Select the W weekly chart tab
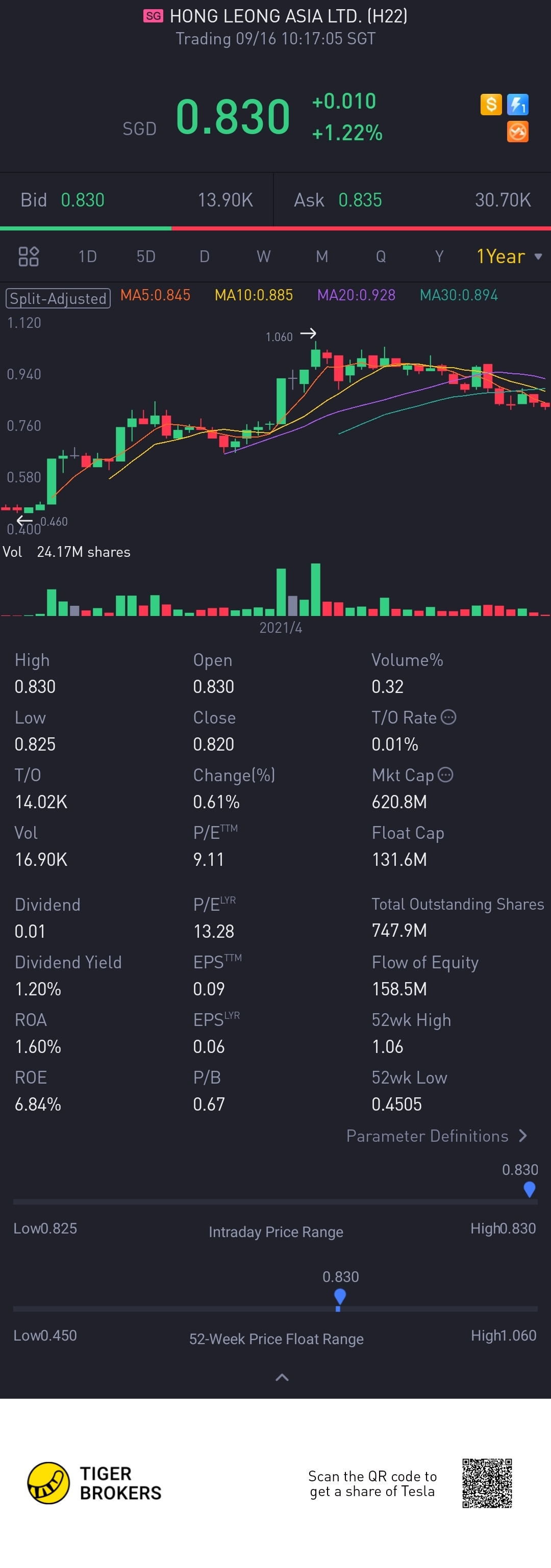 tap(263, 256)
